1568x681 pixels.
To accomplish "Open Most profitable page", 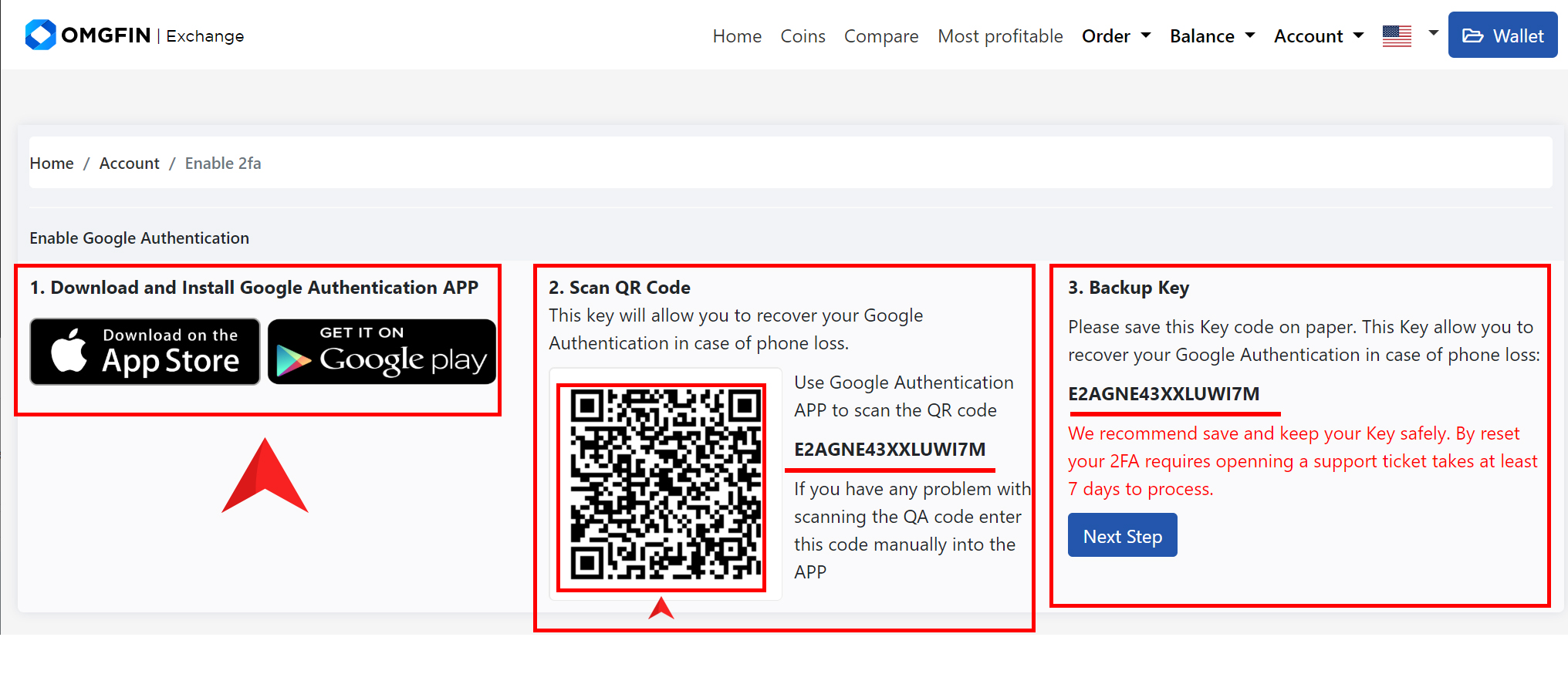I will pos(1000,36).
